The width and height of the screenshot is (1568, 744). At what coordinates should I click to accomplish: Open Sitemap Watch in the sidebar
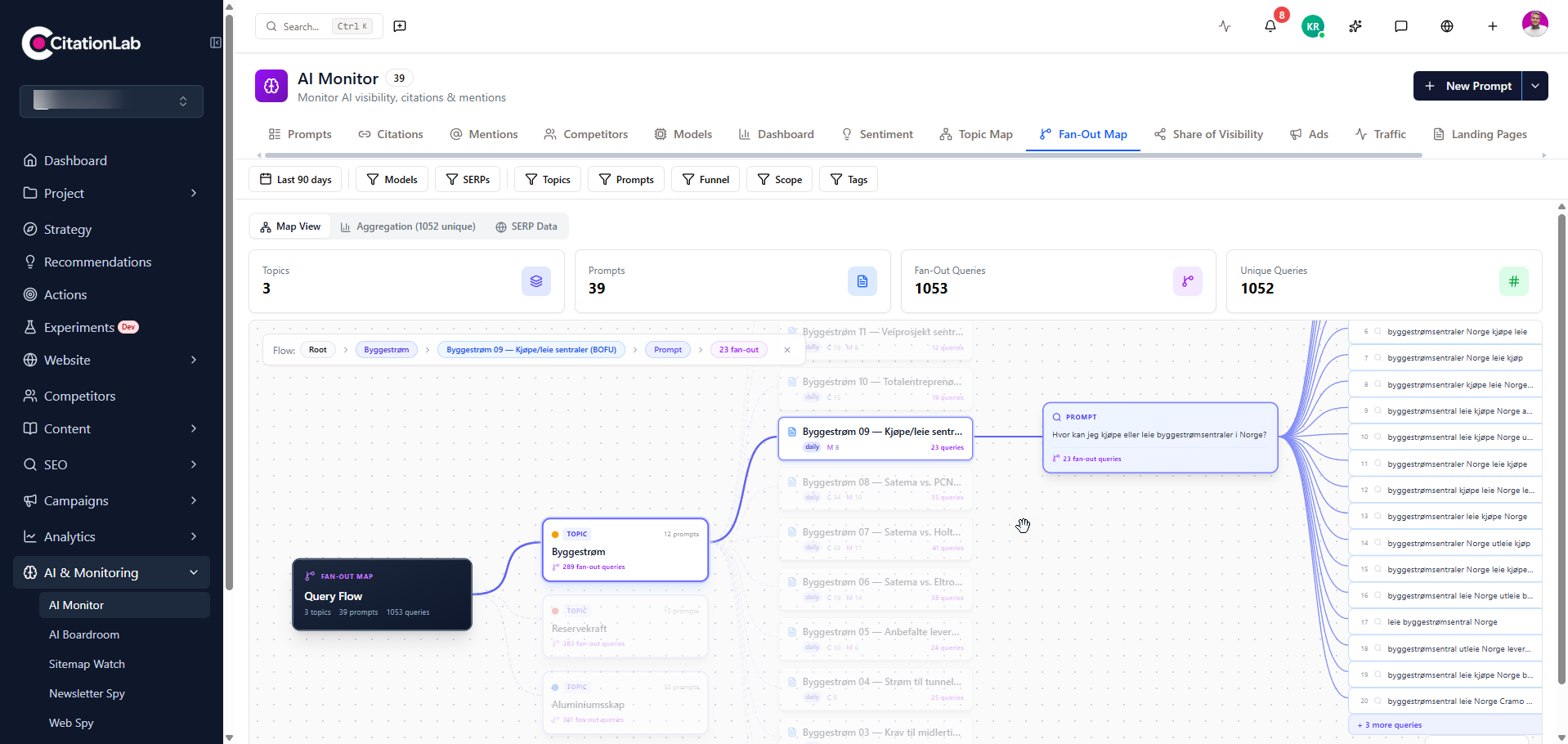coord(124,664)
